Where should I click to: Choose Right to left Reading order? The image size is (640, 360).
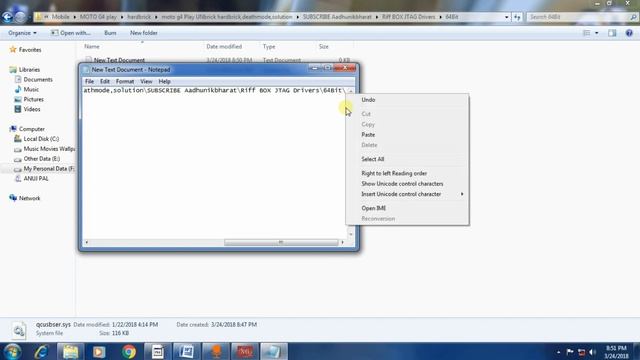[x=394, y=173]
